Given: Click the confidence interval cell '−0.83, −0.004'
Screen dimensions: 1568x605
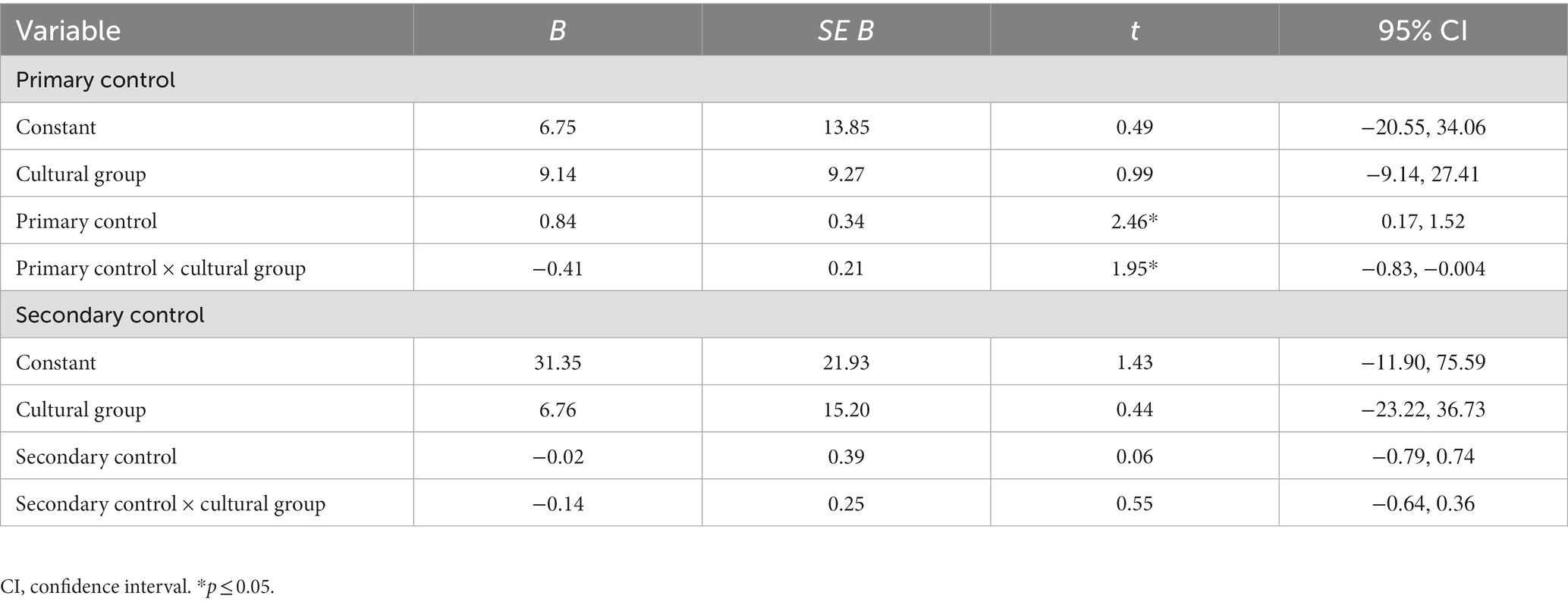Looking at the screenshot, I should (1423, 268).
